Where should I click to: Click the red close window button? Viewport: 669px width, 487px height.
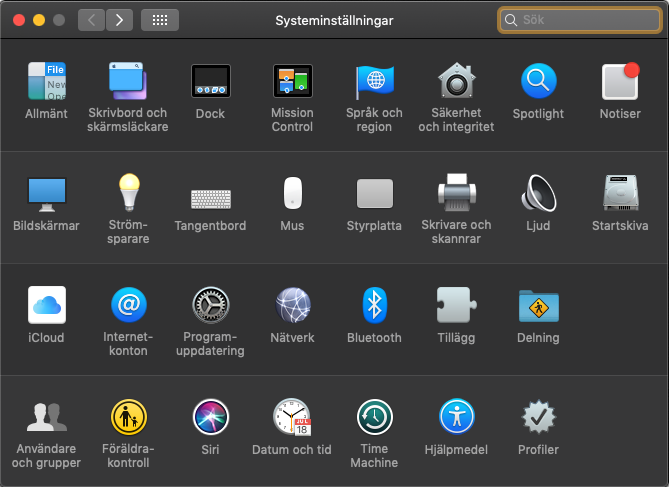click(19, 20)
